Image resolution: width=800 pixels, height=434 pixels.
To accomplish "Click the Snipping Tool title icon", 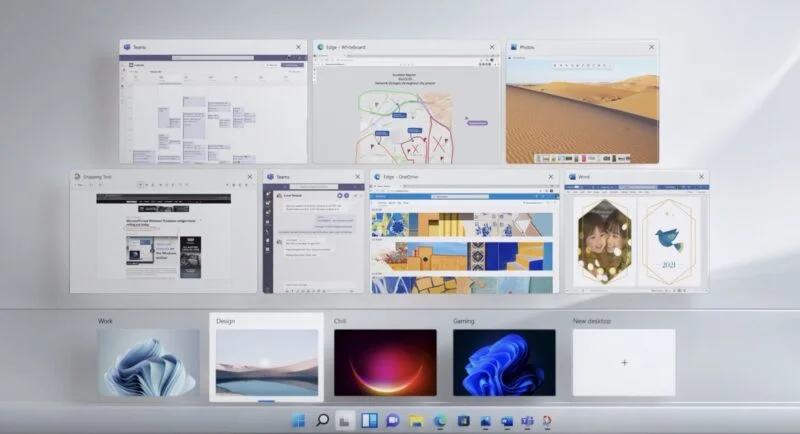I will point(78,176).
